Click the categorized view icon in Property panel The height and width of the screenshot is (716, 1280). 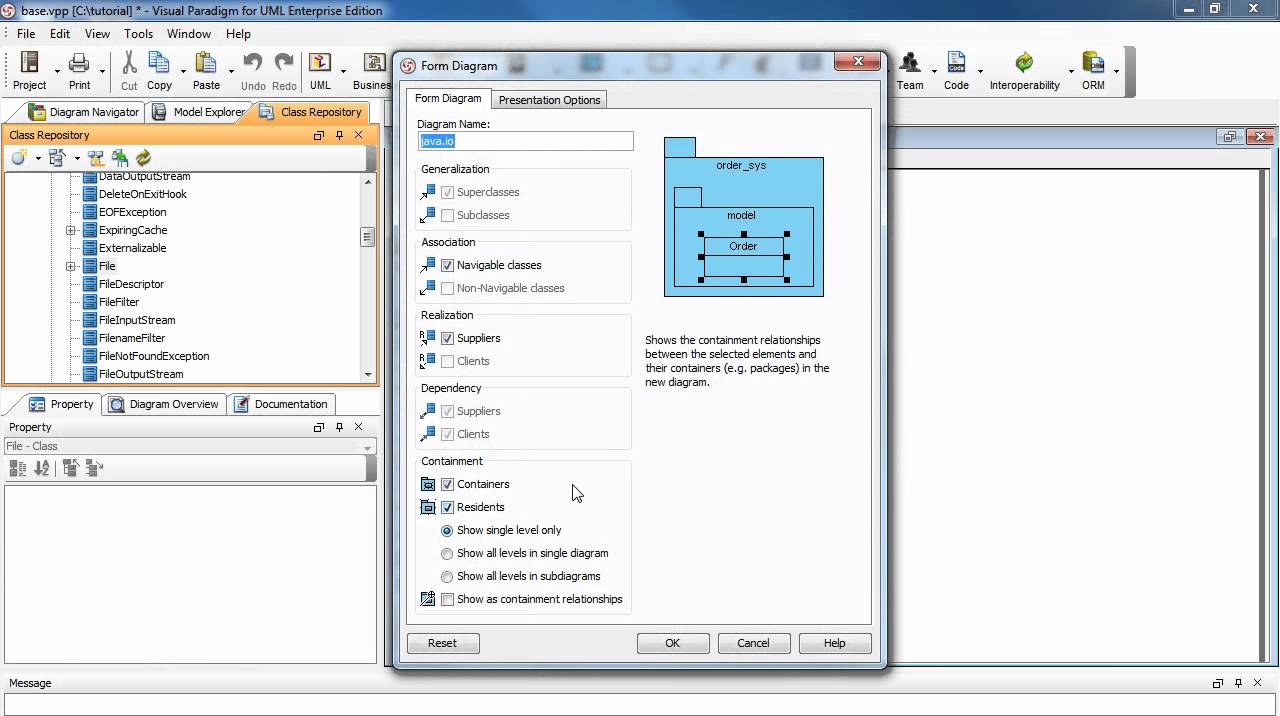click(x=18, y=468)
